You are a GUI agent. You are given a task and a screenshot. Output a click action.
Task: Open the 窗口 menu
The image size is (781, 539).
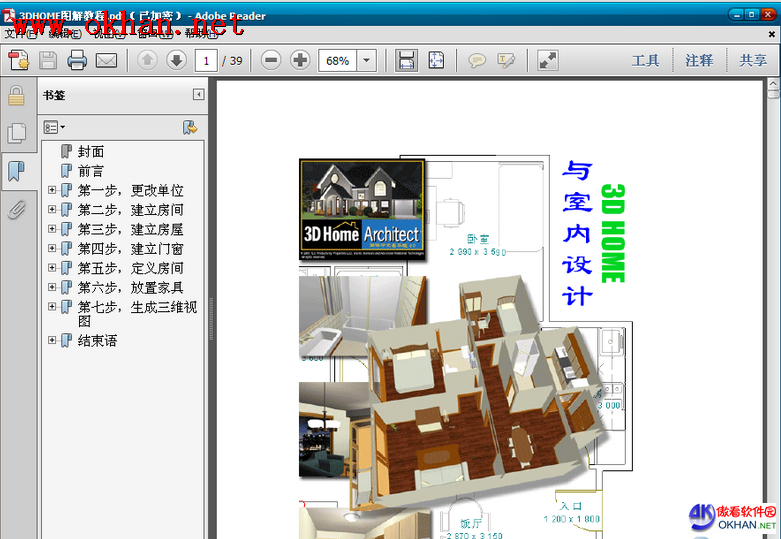155,34
